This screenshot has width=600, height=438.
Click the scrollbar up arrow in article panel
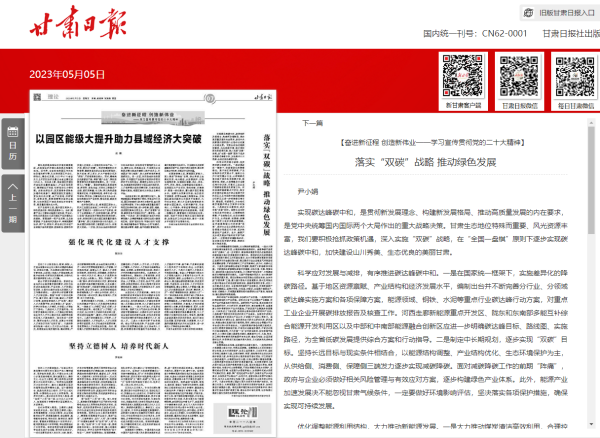coord(591,123)
